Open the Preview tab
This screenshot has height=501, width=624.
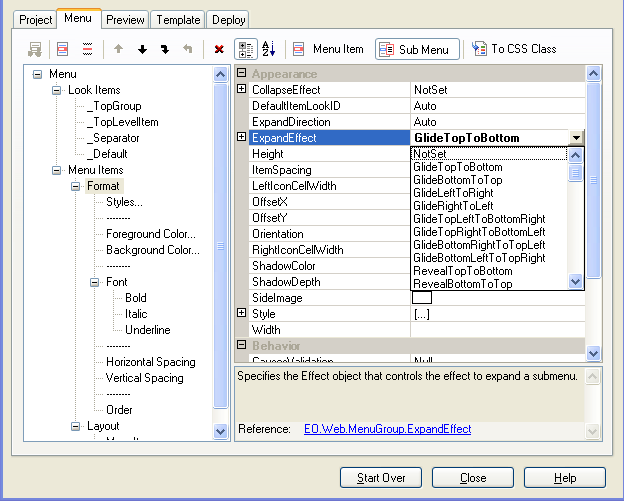[125, 20]
